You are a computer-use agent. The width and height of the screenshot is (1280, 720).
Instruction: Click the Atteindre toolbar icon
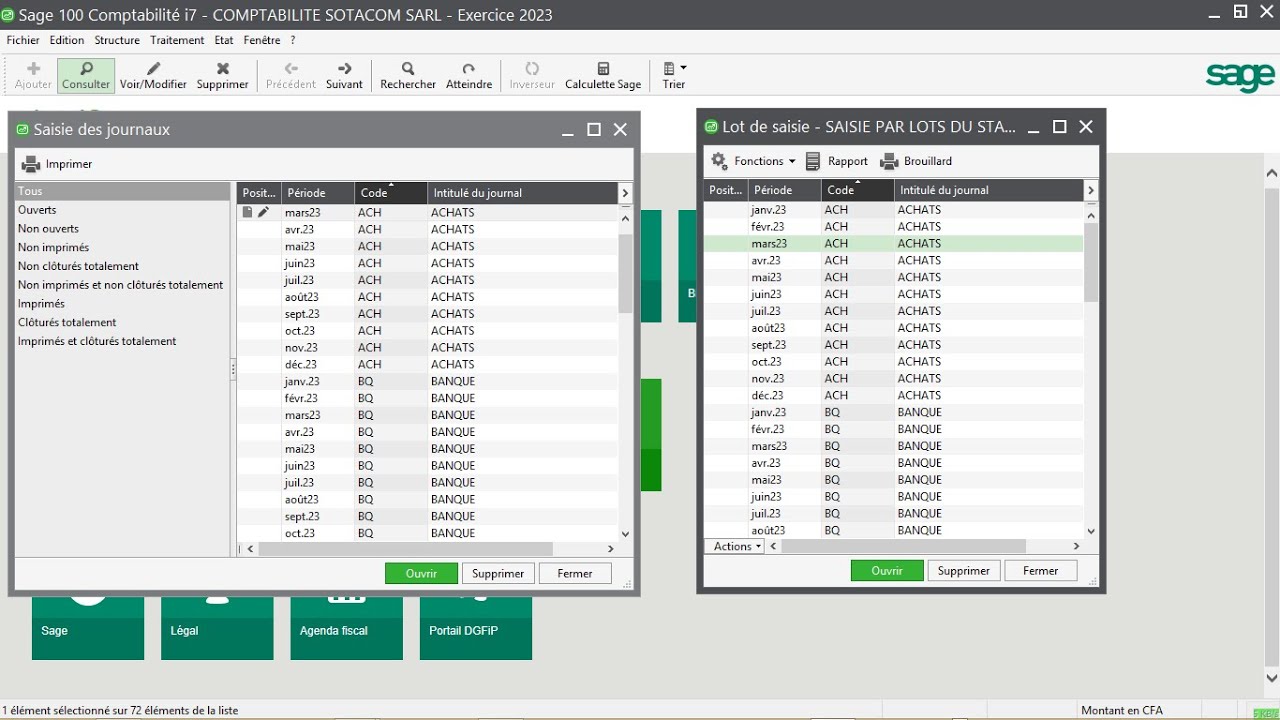coord(469,75)
